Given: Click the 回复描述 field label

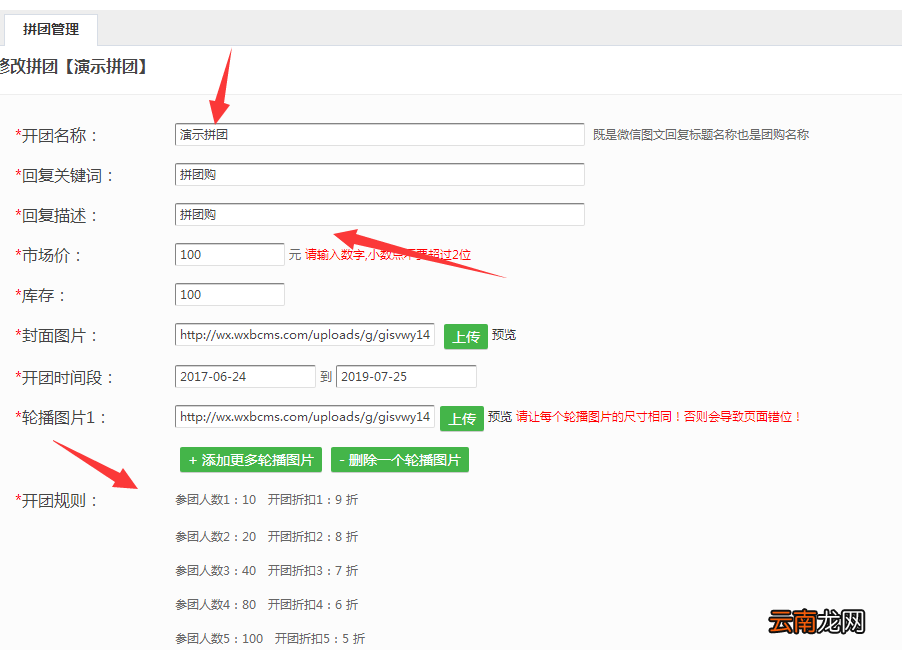Looking at the screenshot, I should tap(56, 216).
